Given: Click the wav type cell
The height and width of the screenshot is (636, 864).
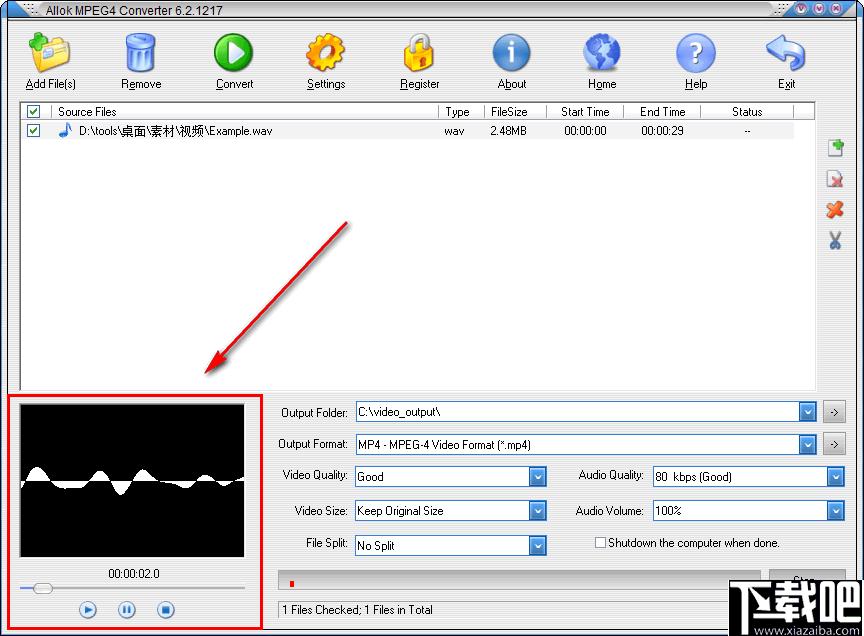Looking at the screenshot, I should click(454, 131).
